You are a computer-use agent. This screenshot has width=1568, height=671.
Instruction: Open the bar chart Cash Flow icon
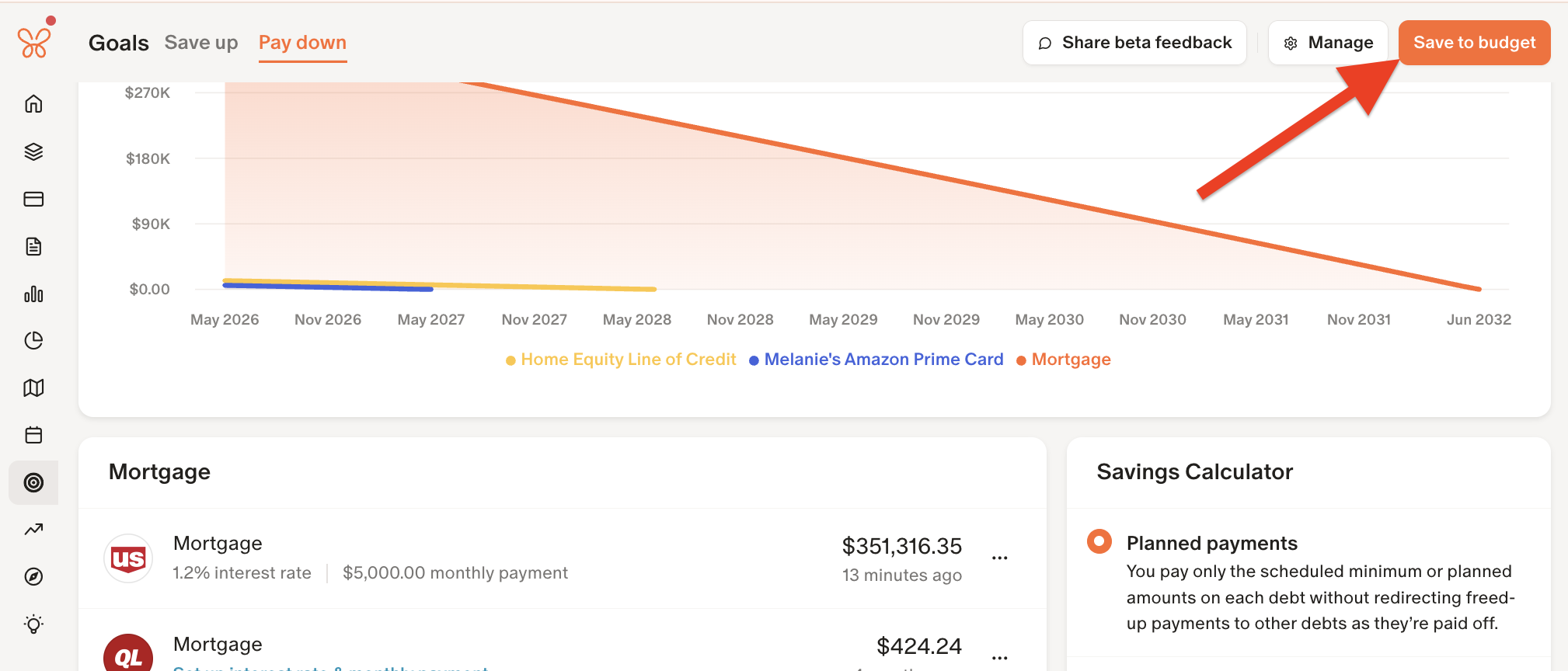tap(33, 294)
